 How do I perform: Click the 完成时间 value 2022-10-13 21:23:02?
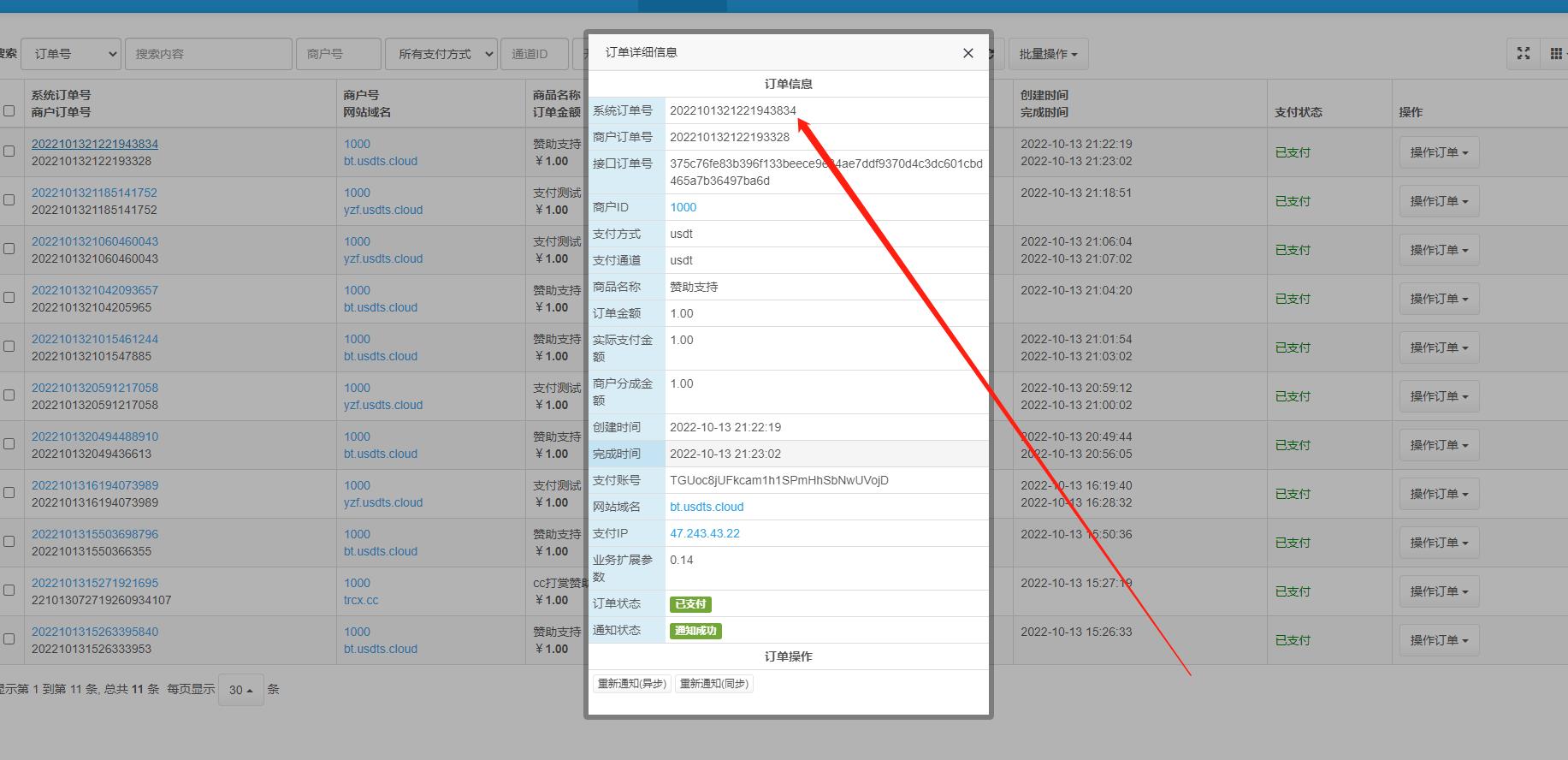pyautogui.click(x=725, y=454)
